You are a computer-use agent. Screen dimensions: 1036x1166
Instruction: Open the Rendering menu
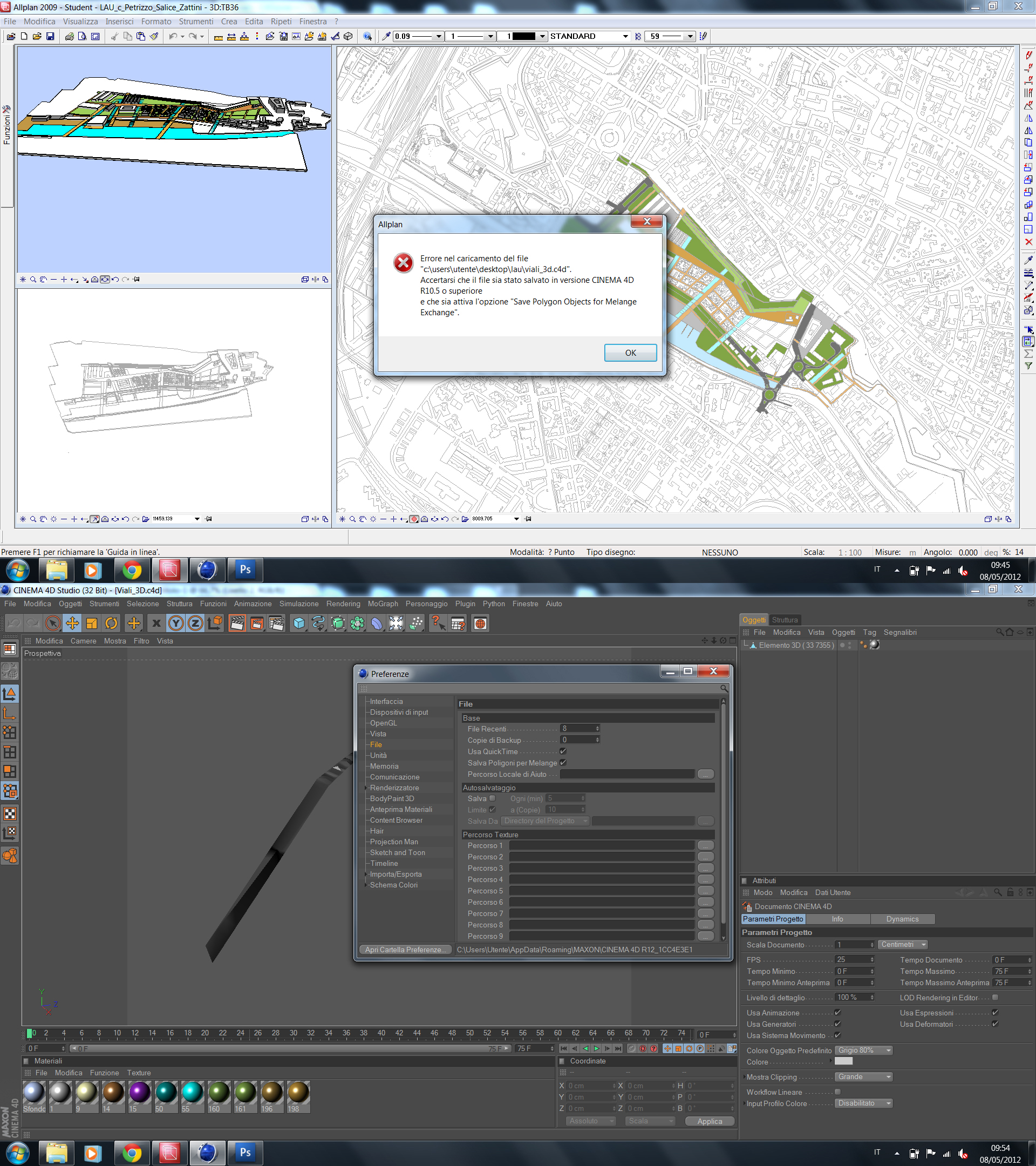pos(343,604)
